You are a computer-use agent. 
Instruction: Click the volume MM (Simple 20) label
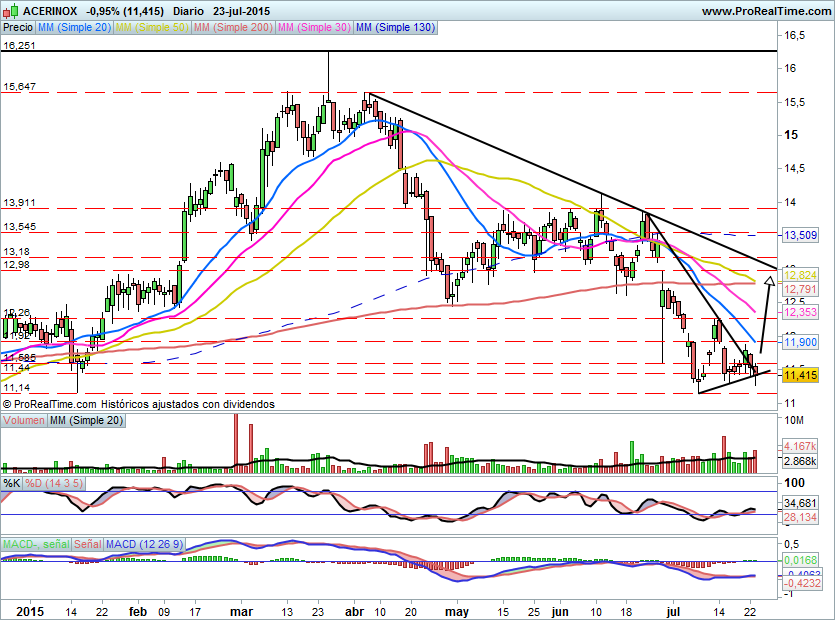(87, 420)
